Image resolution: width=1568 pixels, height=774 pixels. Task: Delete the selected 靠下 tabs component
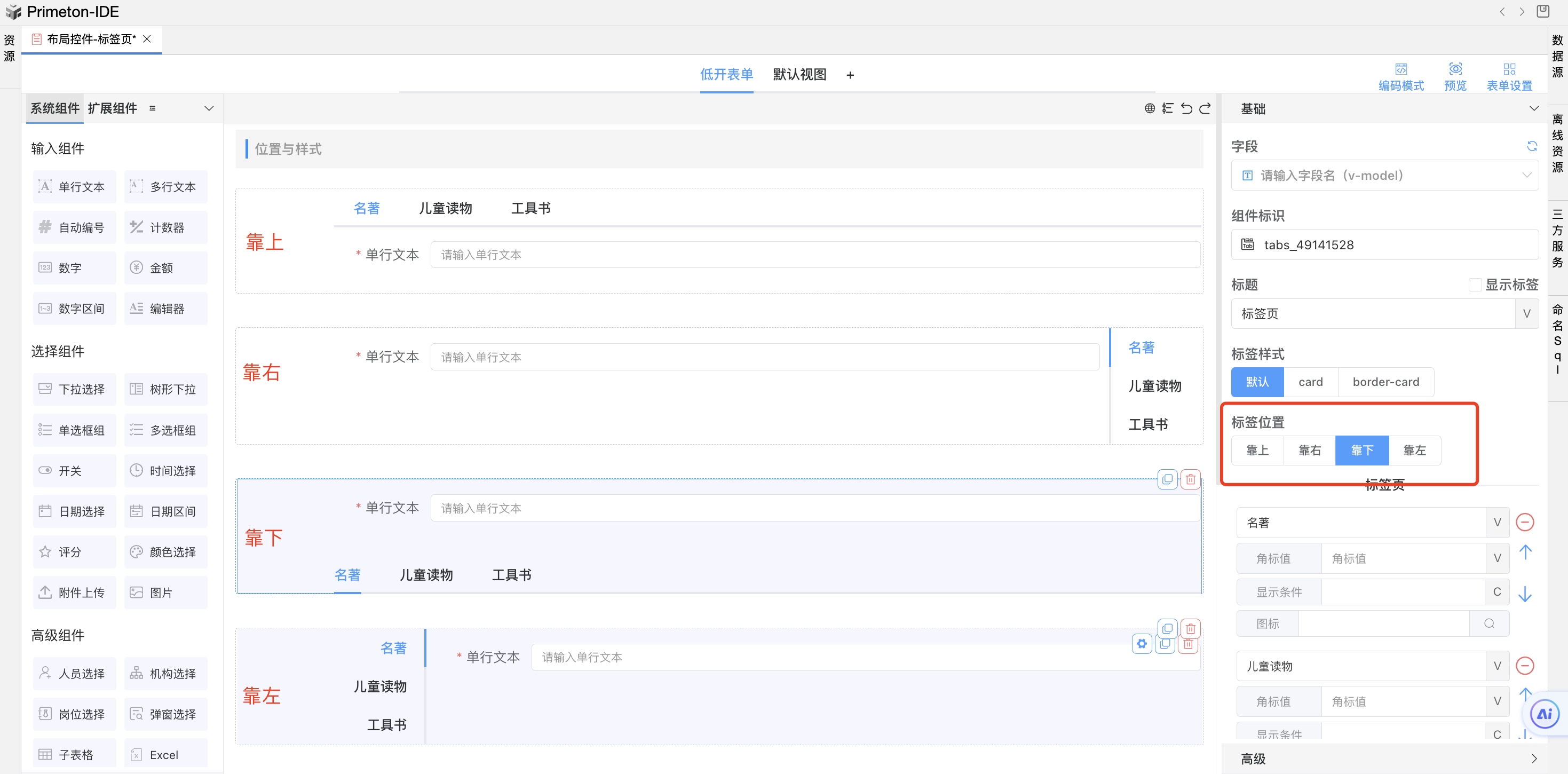pos(1191,479)
